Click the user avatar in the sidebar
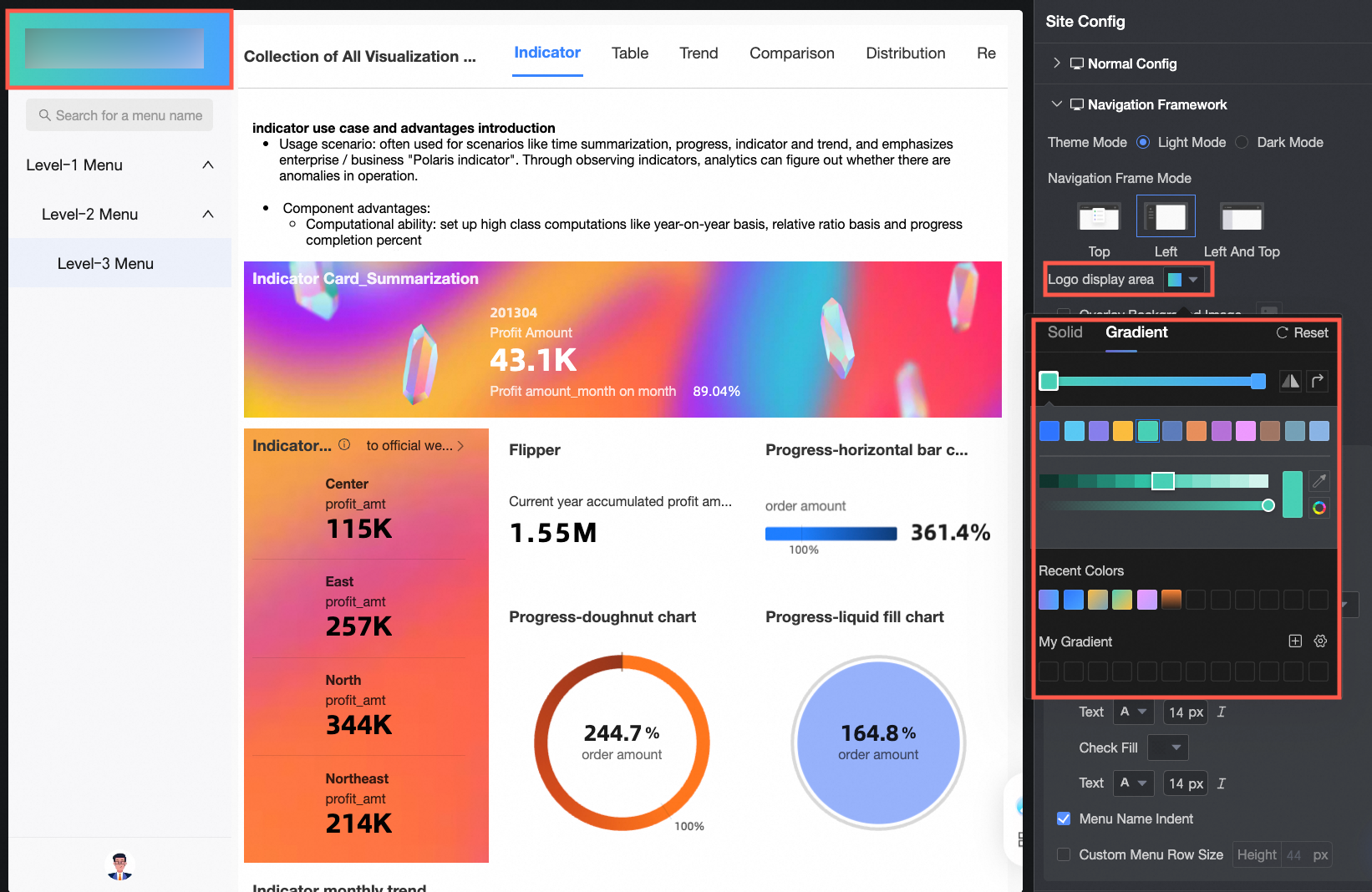 pyautogui.click(x=120, y=866)
